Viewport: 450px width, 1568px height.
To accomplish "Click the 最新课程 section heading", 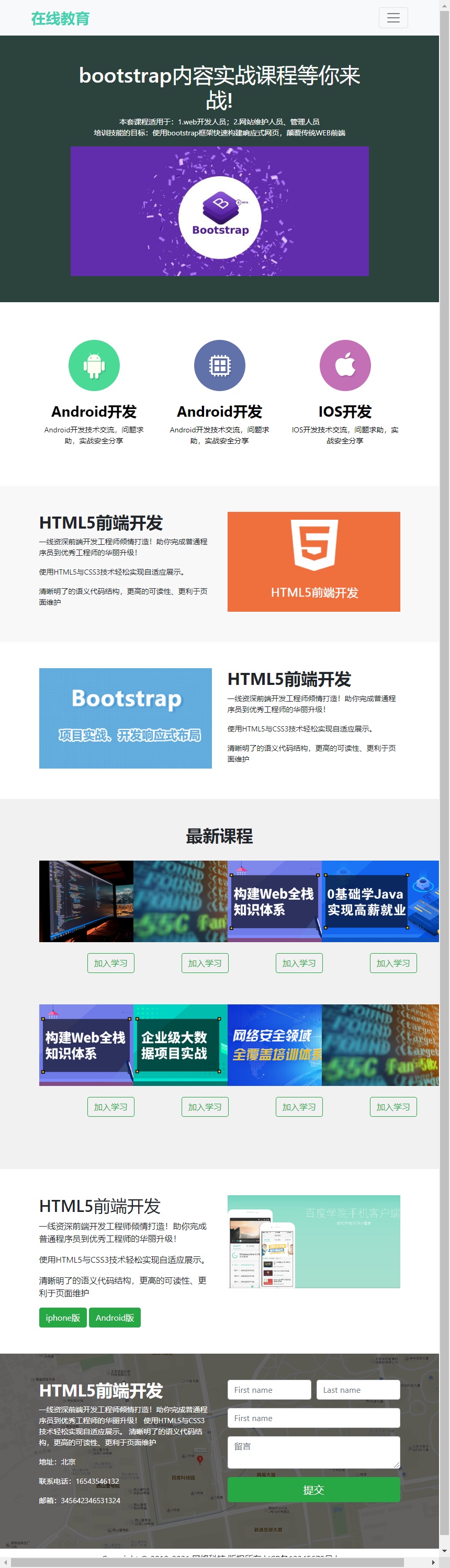I will tap(219, 835).
